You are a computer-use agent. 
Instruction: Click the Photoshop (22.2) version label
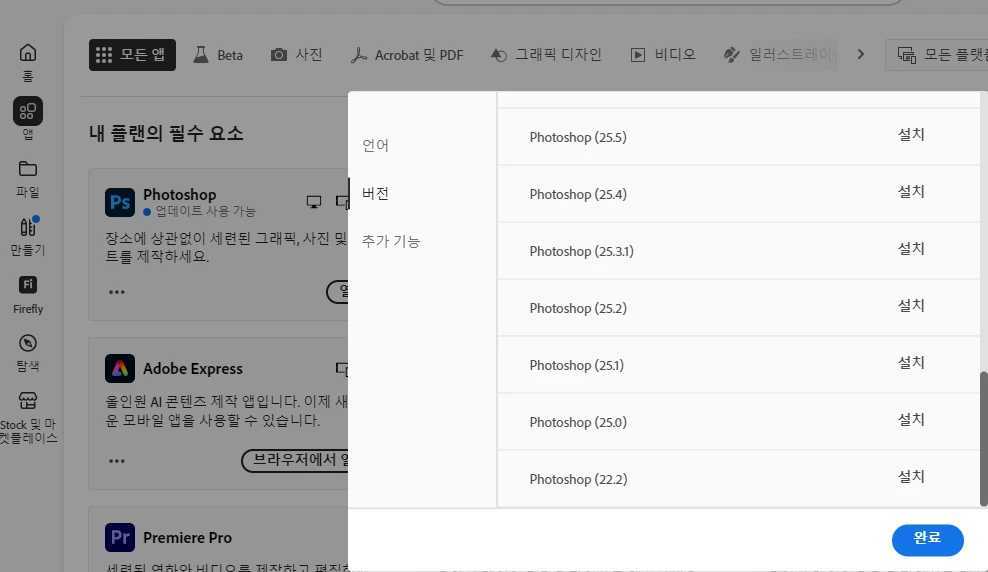(x=578, y=479)
